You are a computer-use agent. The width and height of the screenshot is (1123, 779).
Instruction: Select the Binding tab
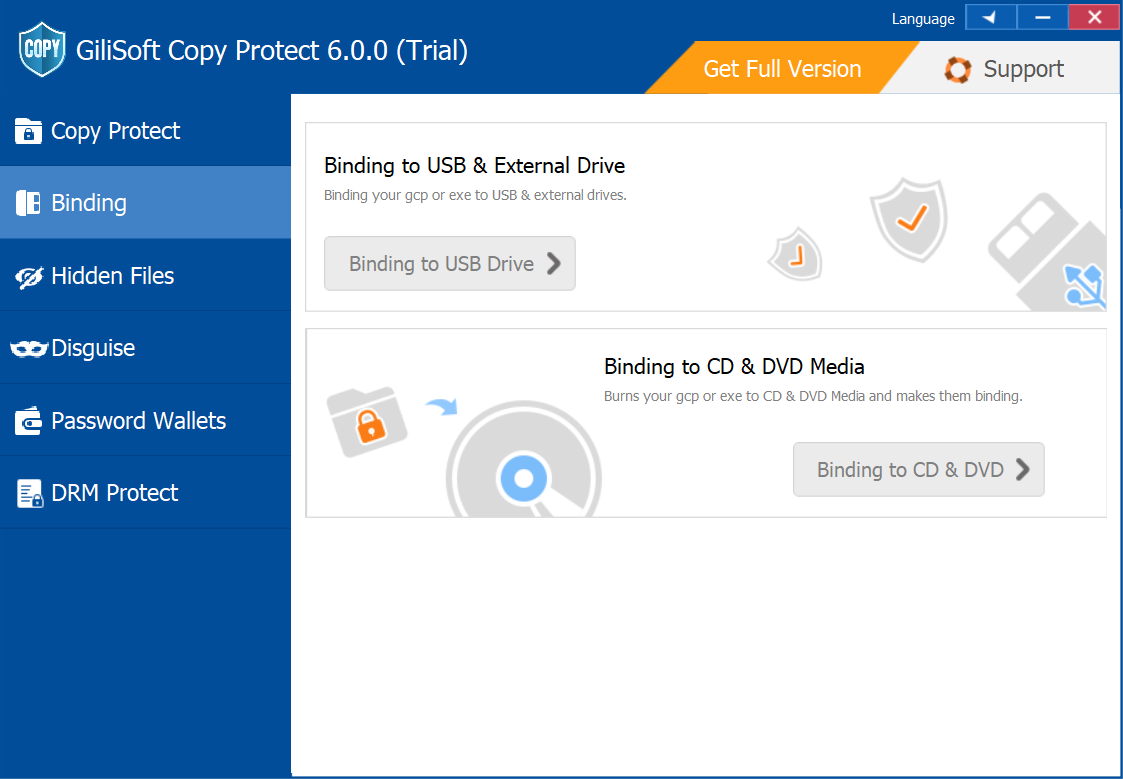click(145, 203)
